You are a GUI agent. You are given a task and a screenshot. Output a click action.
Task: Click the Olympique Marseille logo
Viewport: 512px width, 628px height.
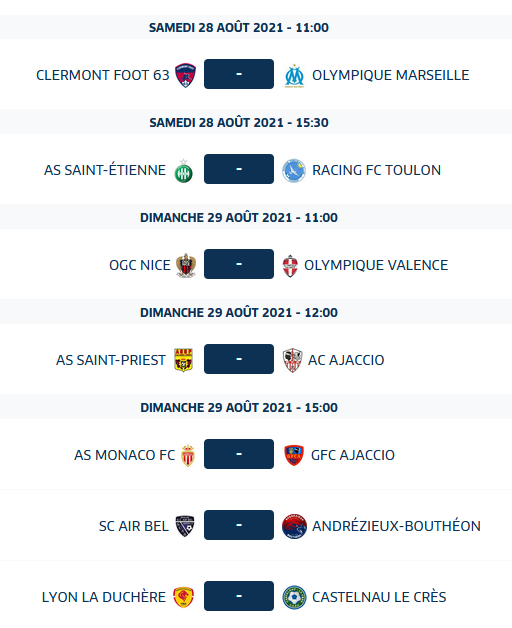click(x=294, y=76)
